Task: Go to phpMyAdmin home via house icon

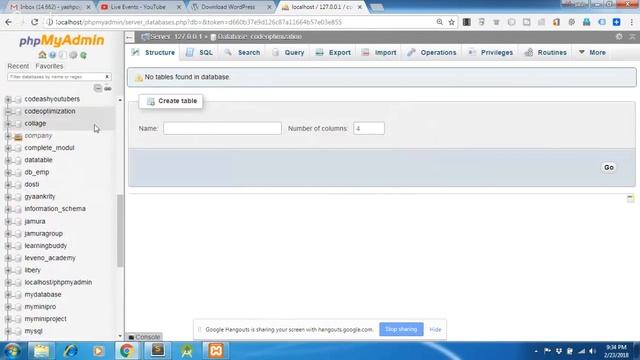Action: coord(42,55)
